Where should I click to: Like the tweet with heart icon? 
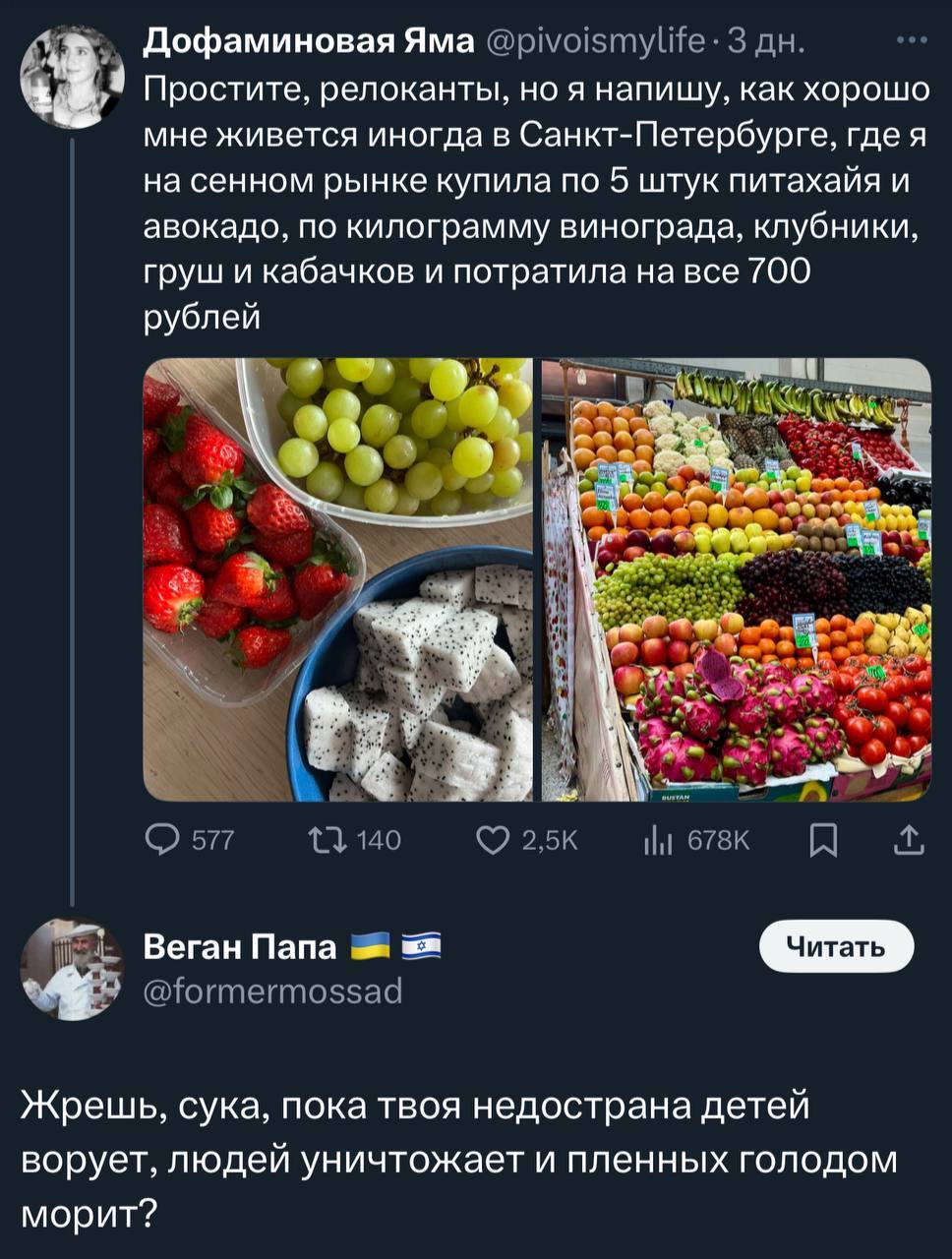click(492, 839)
